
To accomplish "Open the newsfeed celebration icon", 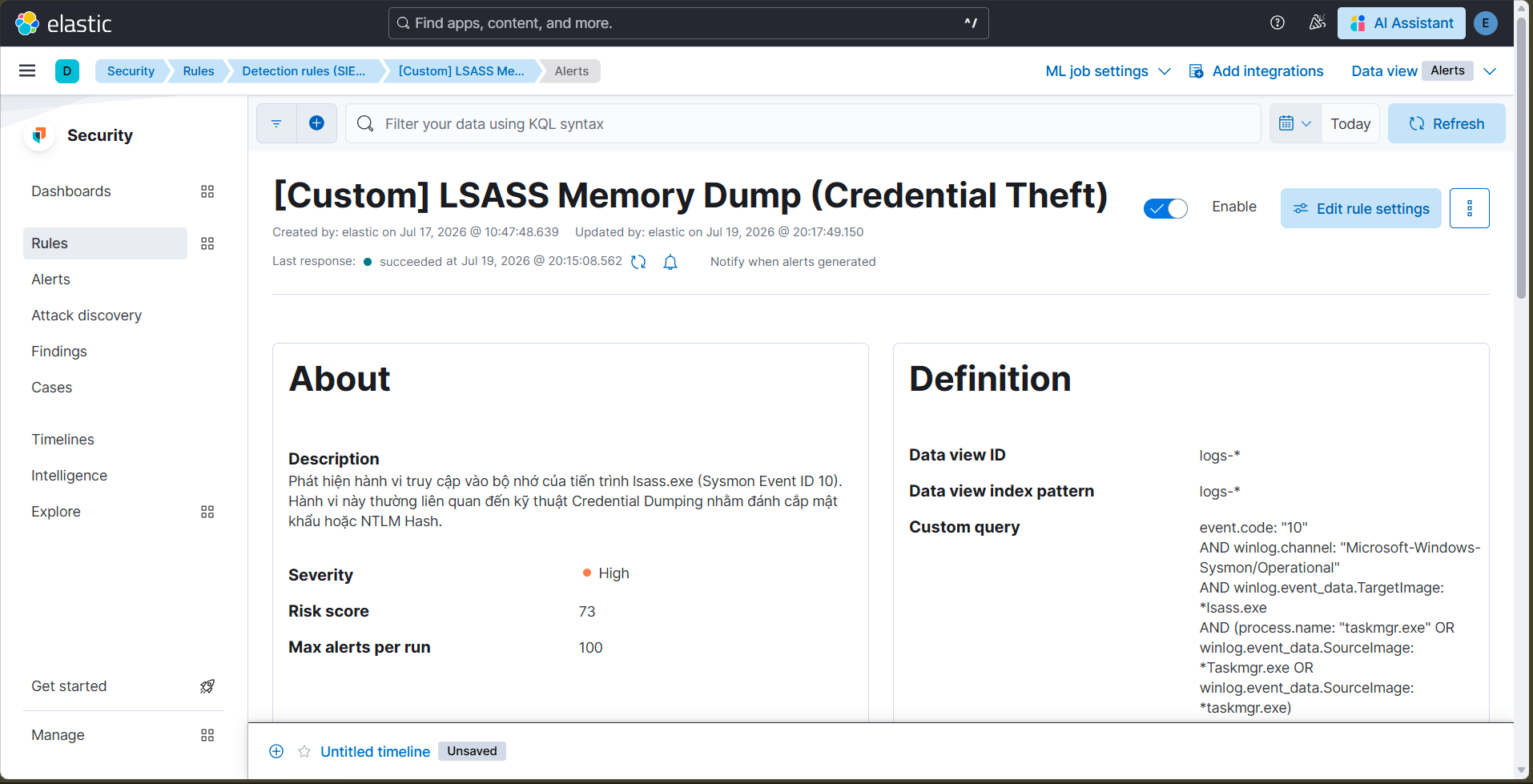I will click(1317, 23).
